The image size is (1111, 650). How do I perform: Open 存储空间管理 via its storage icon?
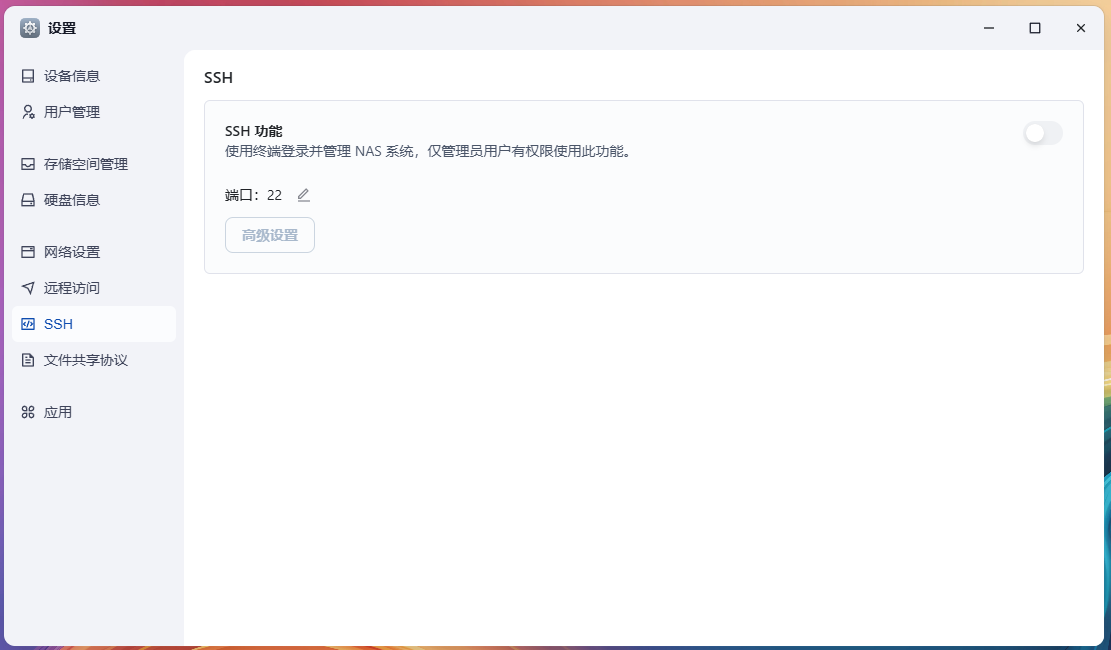click(28, 164)
